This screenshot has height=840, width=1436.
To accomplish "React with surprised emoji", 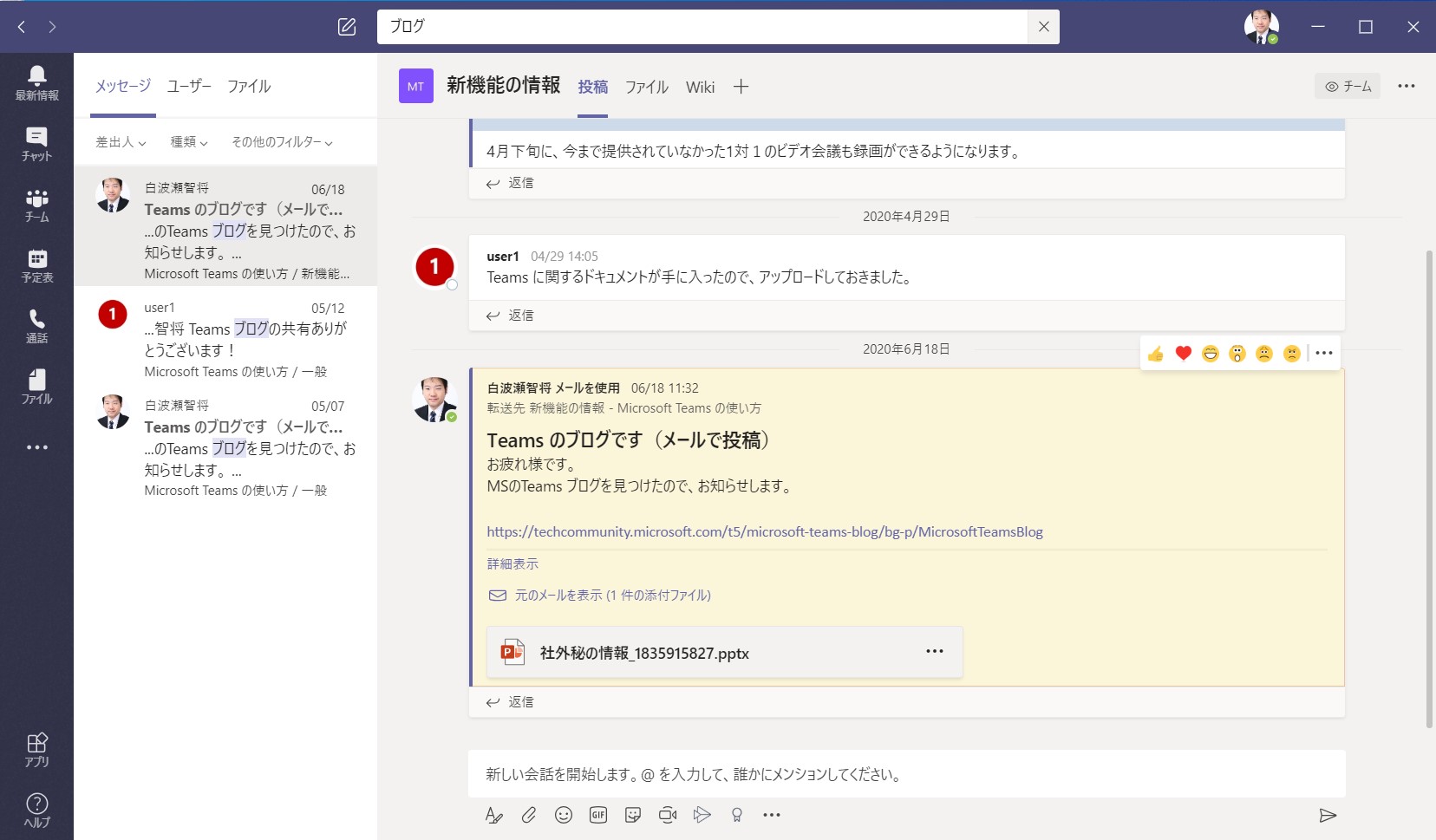I will [x=1237, y=353].
